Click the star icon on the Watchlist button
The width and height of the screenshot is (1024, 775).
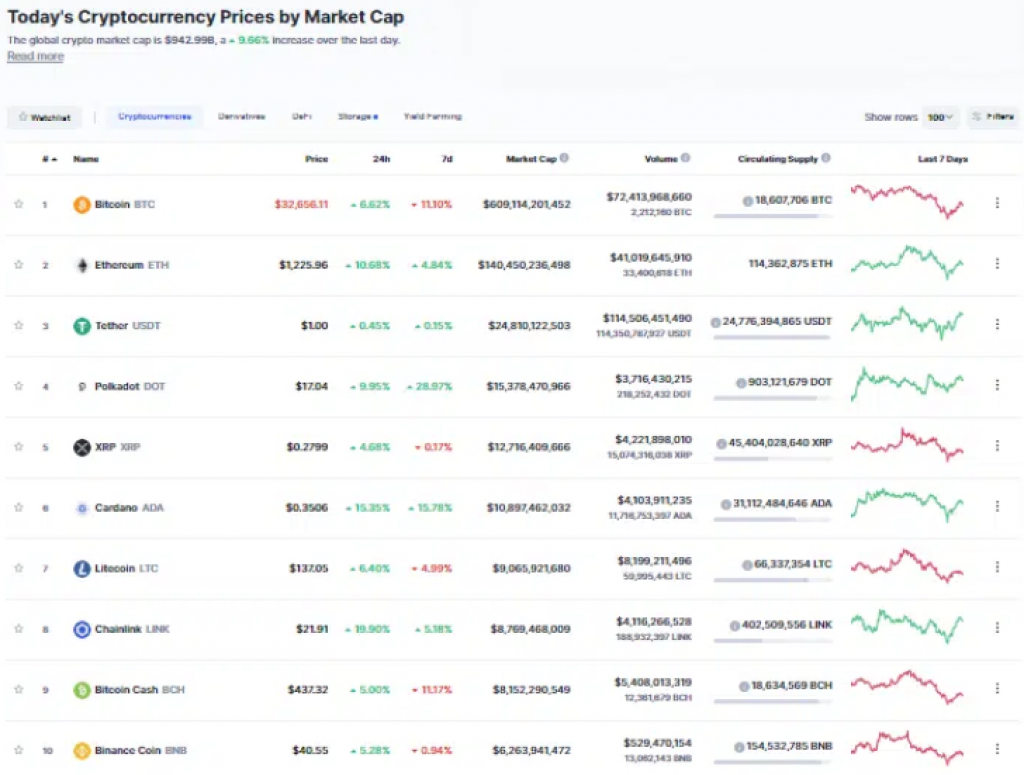pyautogui.click(x=21, y=117)
